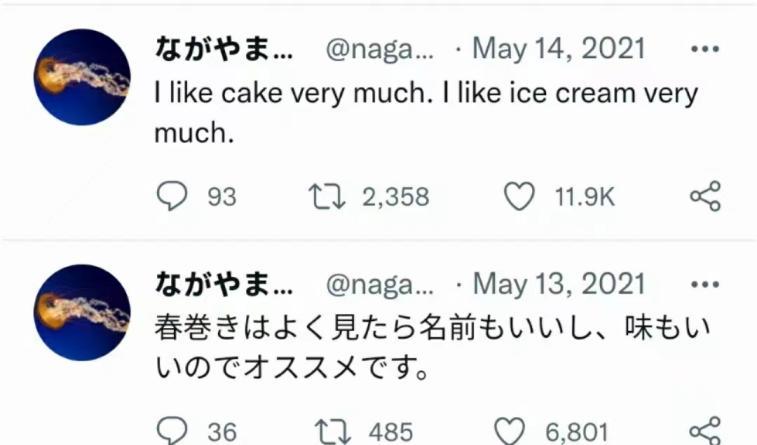This screenshot has width=757, height=445.
Task: Open the May 13, 2021 timestamp
Action: (x=559, y=284)
